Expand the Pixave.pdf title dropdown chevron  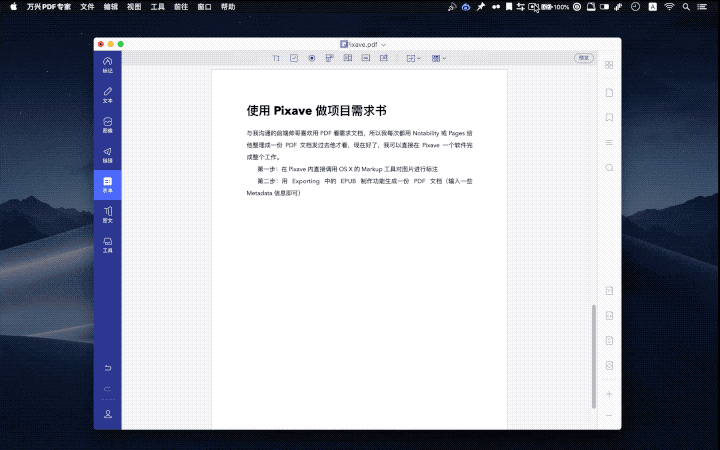(384, 45)
